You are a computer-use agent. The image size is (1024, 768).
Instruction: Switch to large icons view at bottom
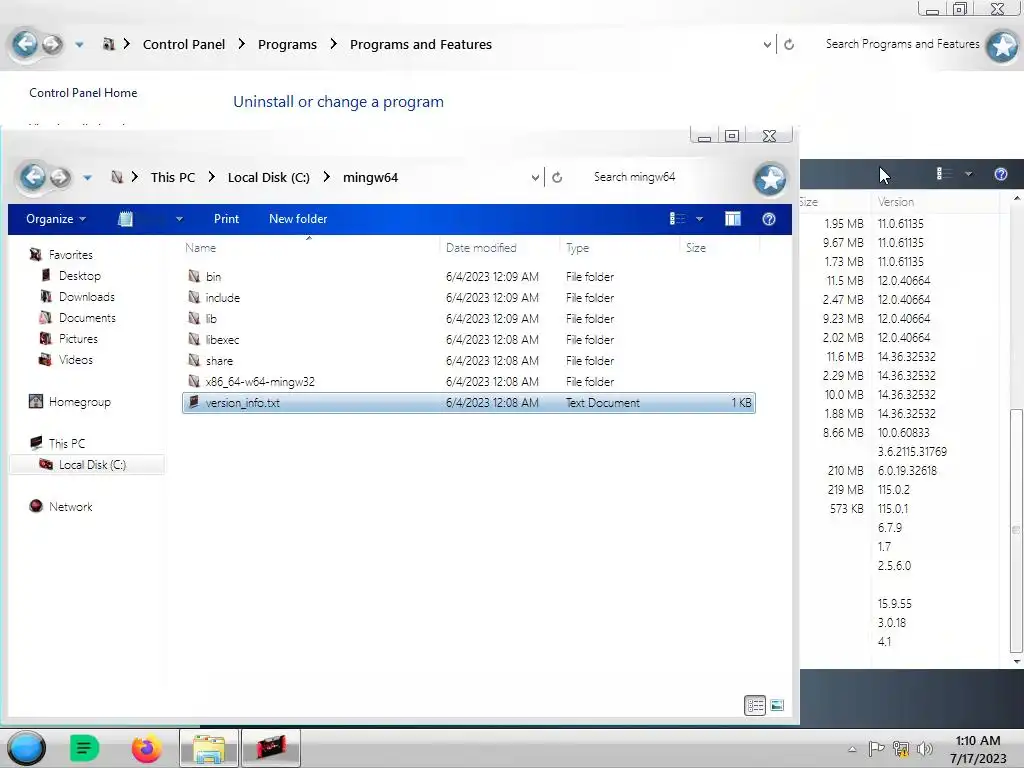[776, 705]
